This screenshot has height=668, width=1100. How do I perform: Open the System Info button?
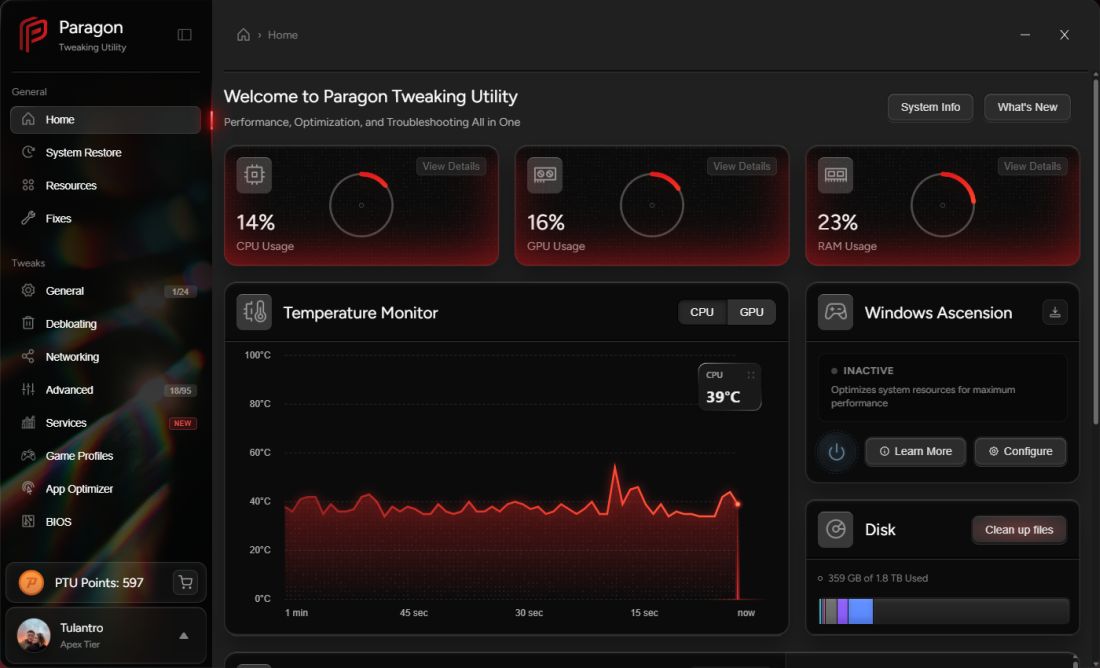click(930, 107)
